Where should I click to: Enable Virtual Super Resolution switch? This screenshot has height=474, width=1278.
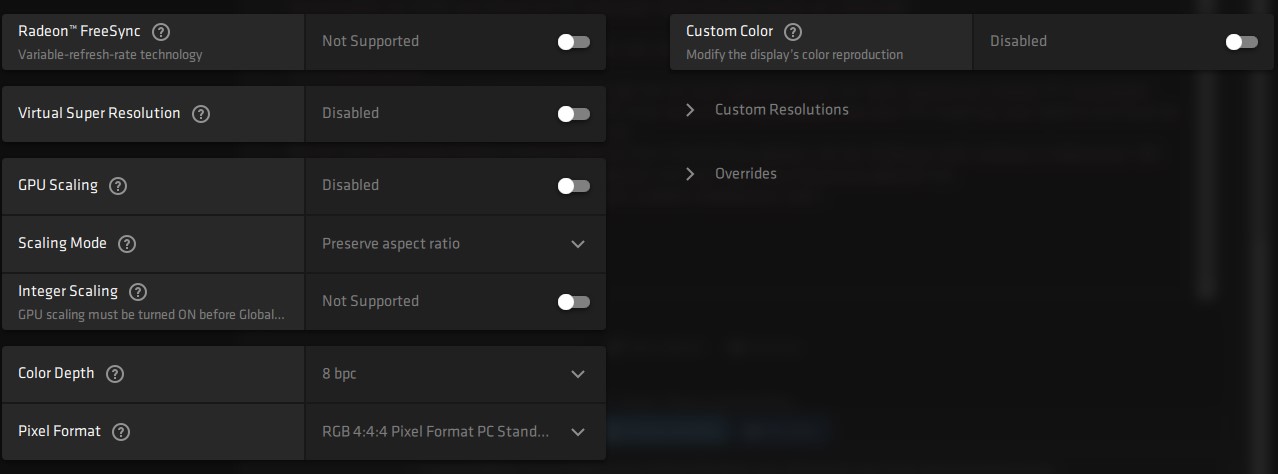[573, 114]
